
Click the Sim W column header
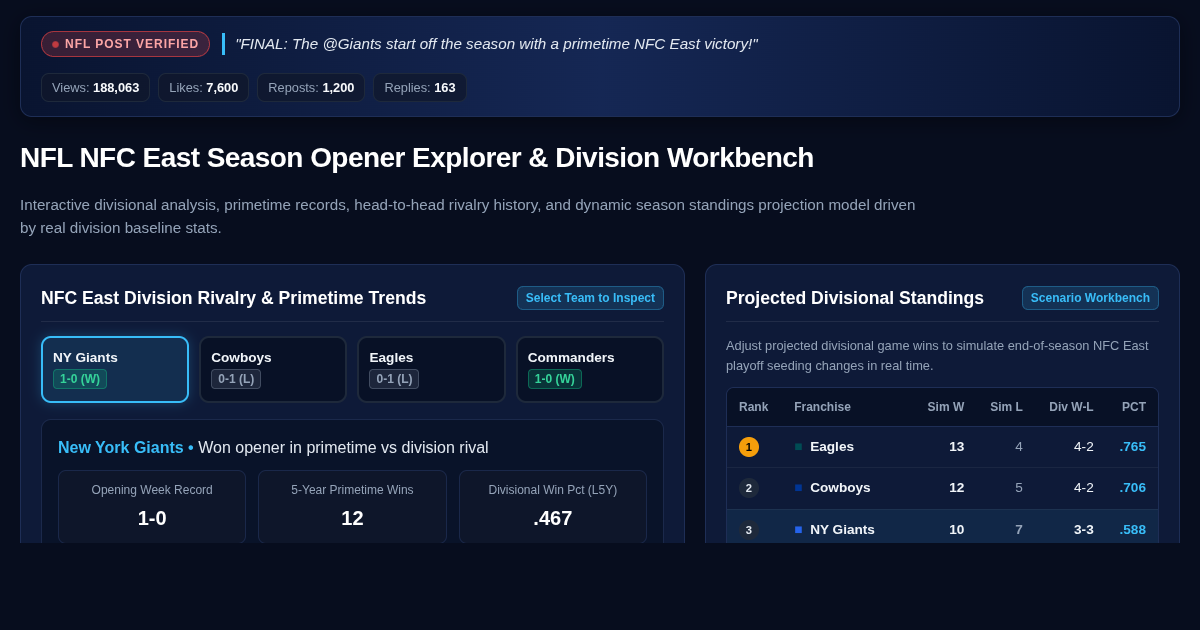[946, 407]
